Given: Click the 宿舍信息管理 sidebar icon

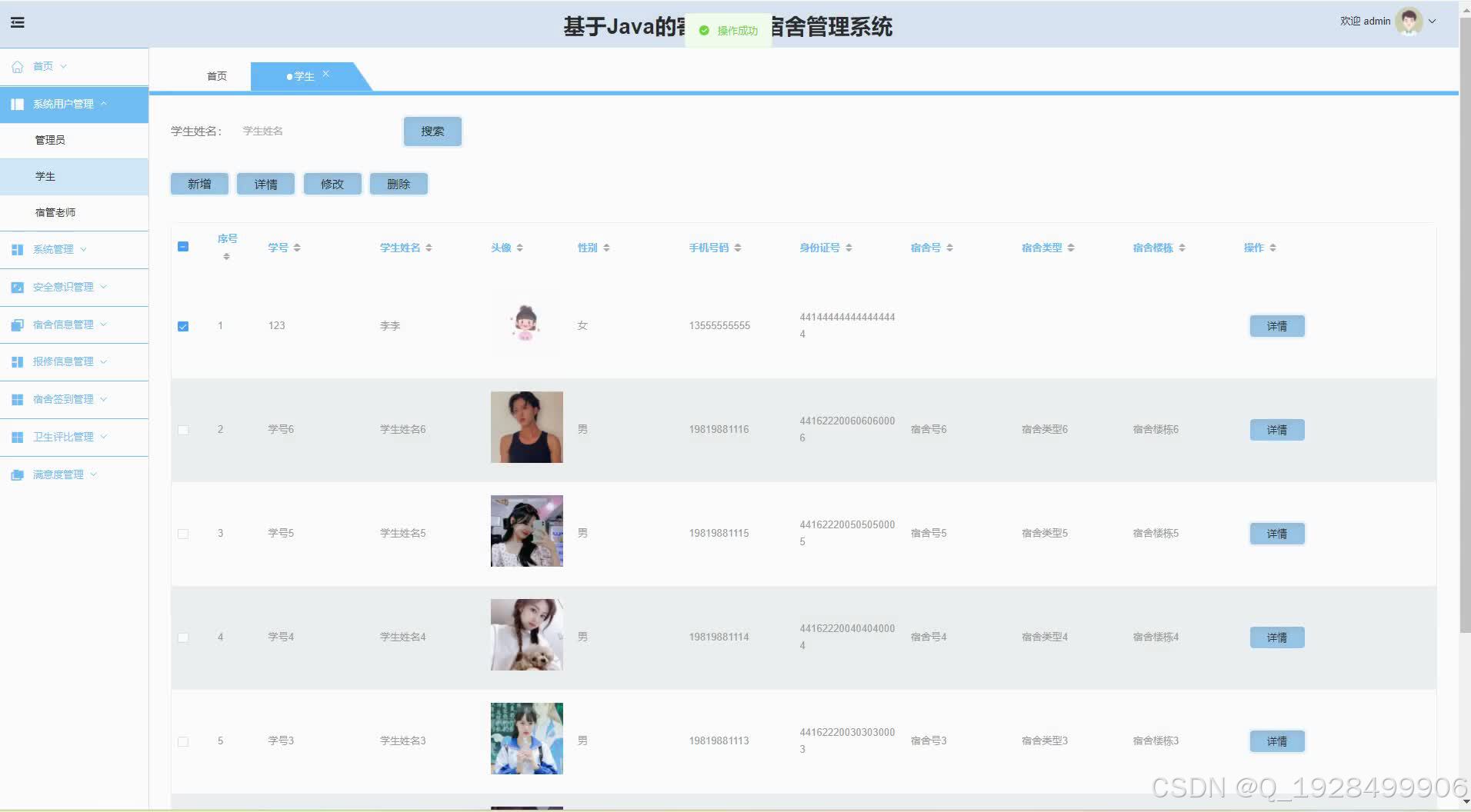Looking at the screenshot, I should point(17,324).
